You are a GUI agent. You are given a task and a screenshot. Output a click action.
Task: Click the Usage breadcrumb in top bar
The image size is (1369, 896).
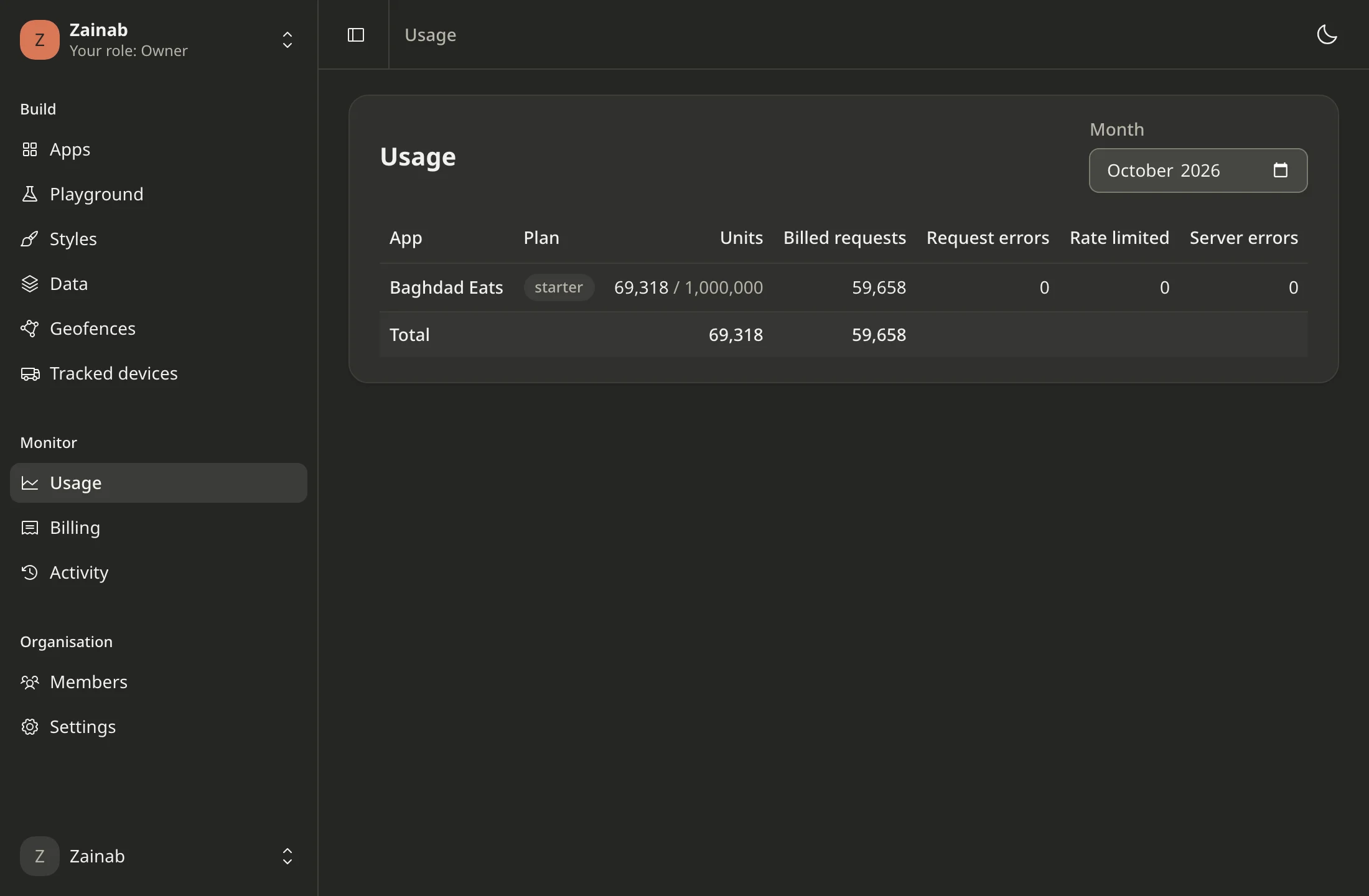(431, 35)
